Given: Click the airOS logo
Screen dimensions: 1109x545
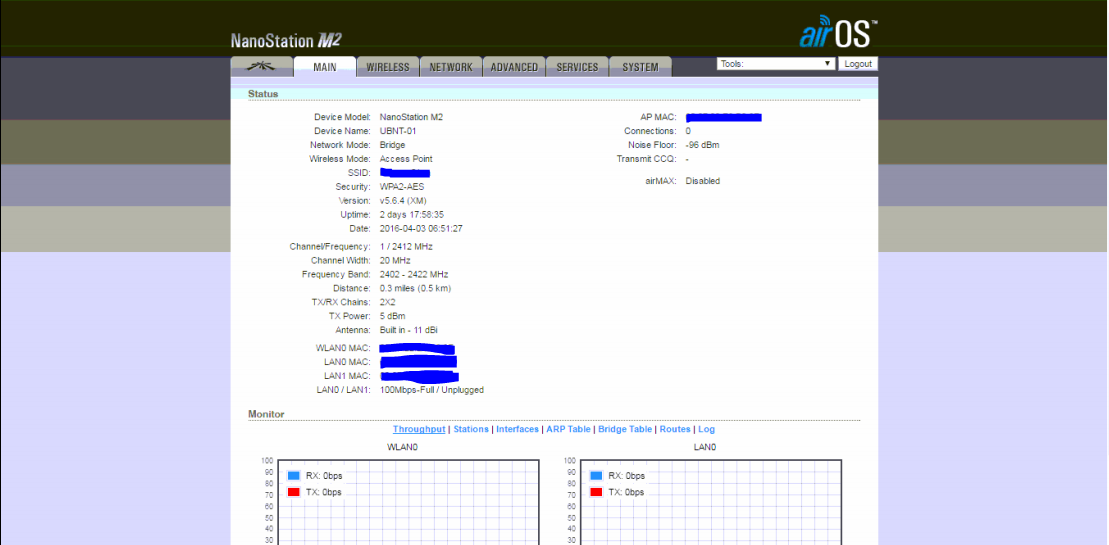Looking at the screenshot, I should [x=838, y=32].
